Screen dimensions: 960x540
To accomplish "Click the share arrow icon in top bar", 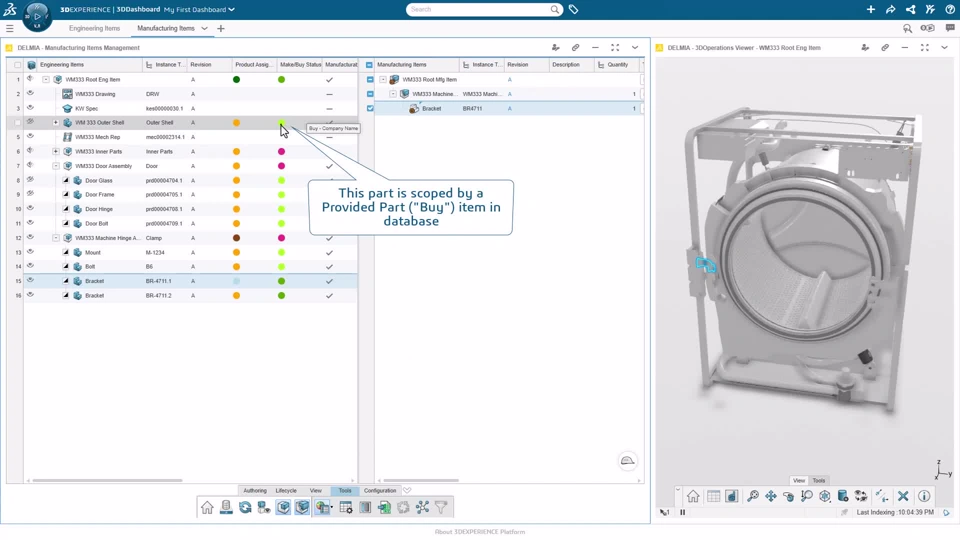I will 891,9.
